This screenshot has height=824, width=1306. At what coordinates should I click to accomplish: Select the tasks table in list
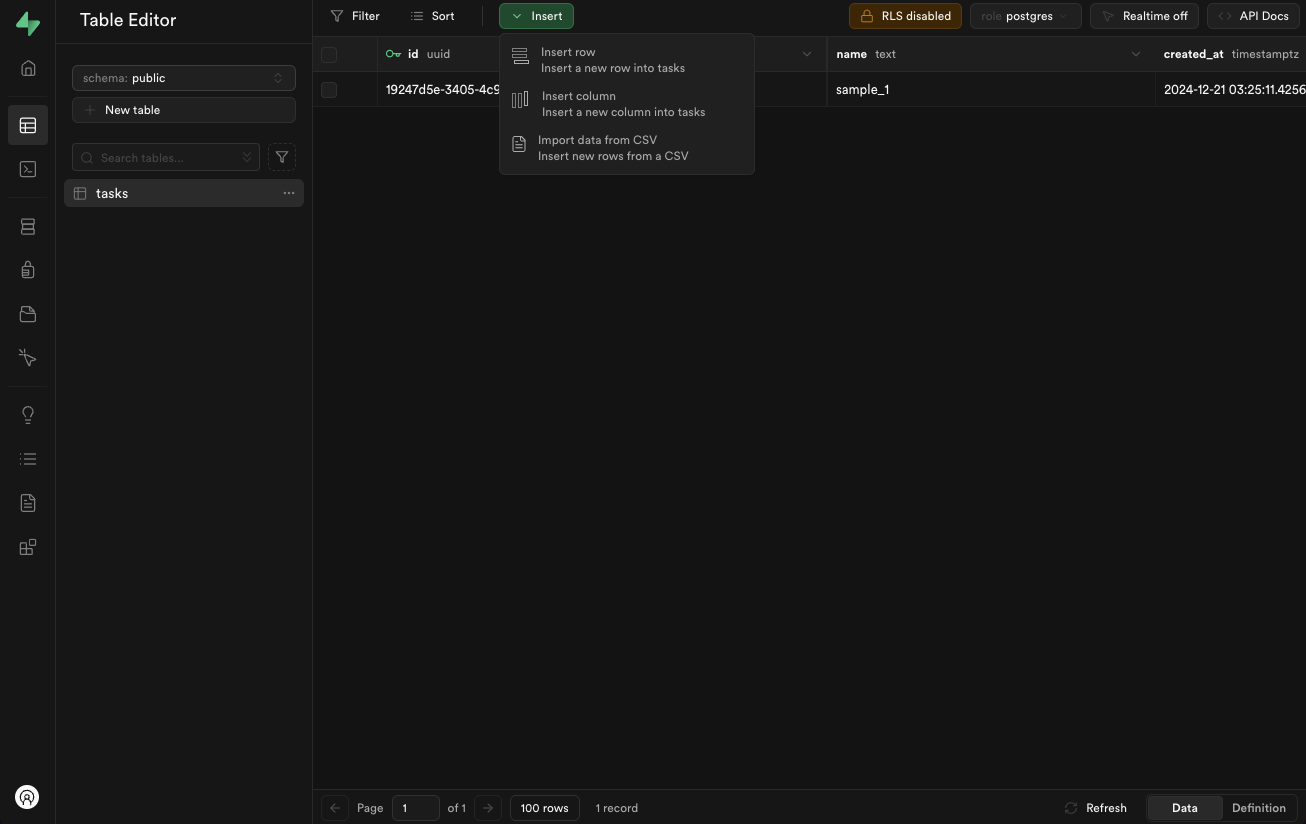(184, 193)
